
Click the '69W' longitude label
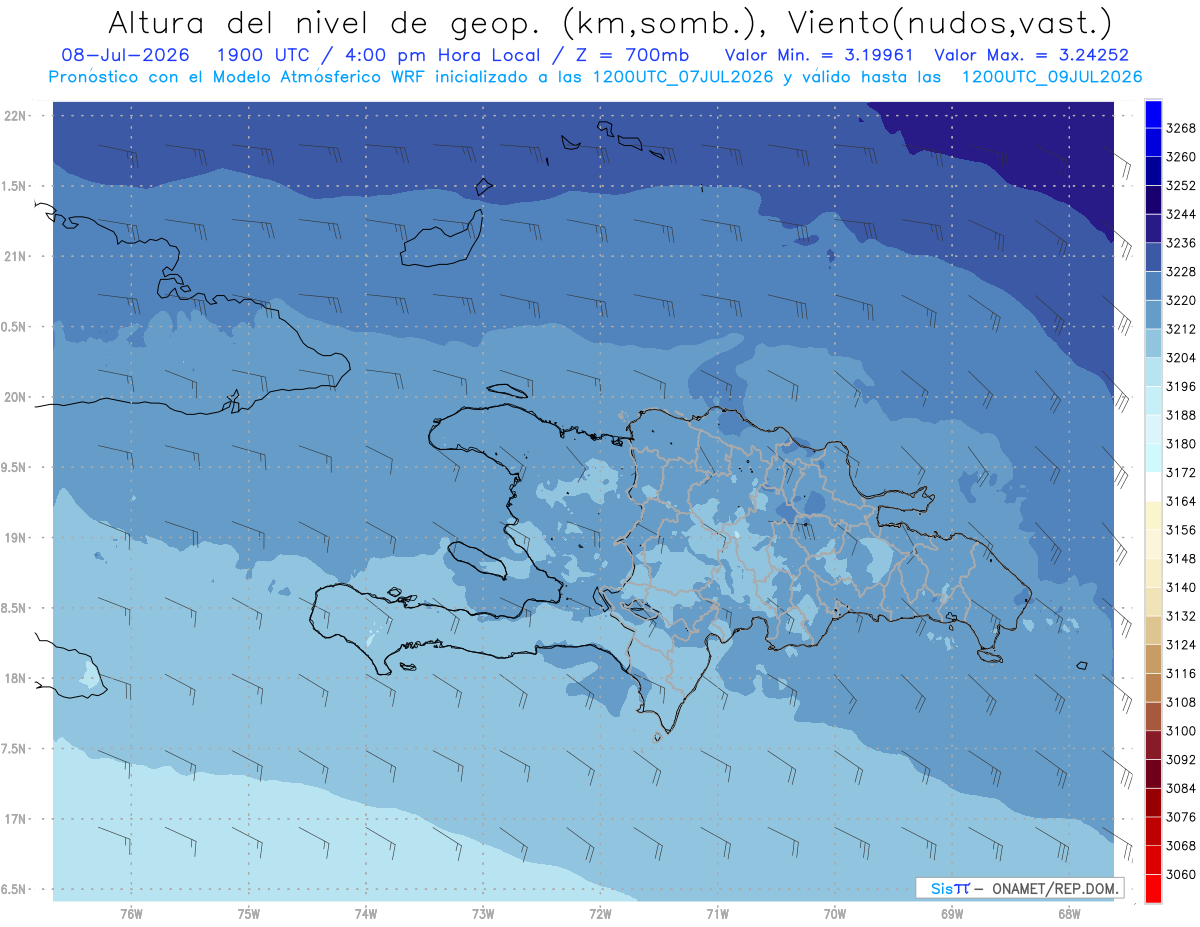(952, 912)
